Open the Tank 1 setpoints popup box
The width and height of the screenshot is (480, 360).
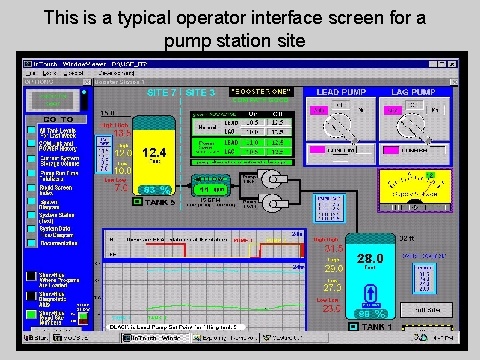coord(424,279)
